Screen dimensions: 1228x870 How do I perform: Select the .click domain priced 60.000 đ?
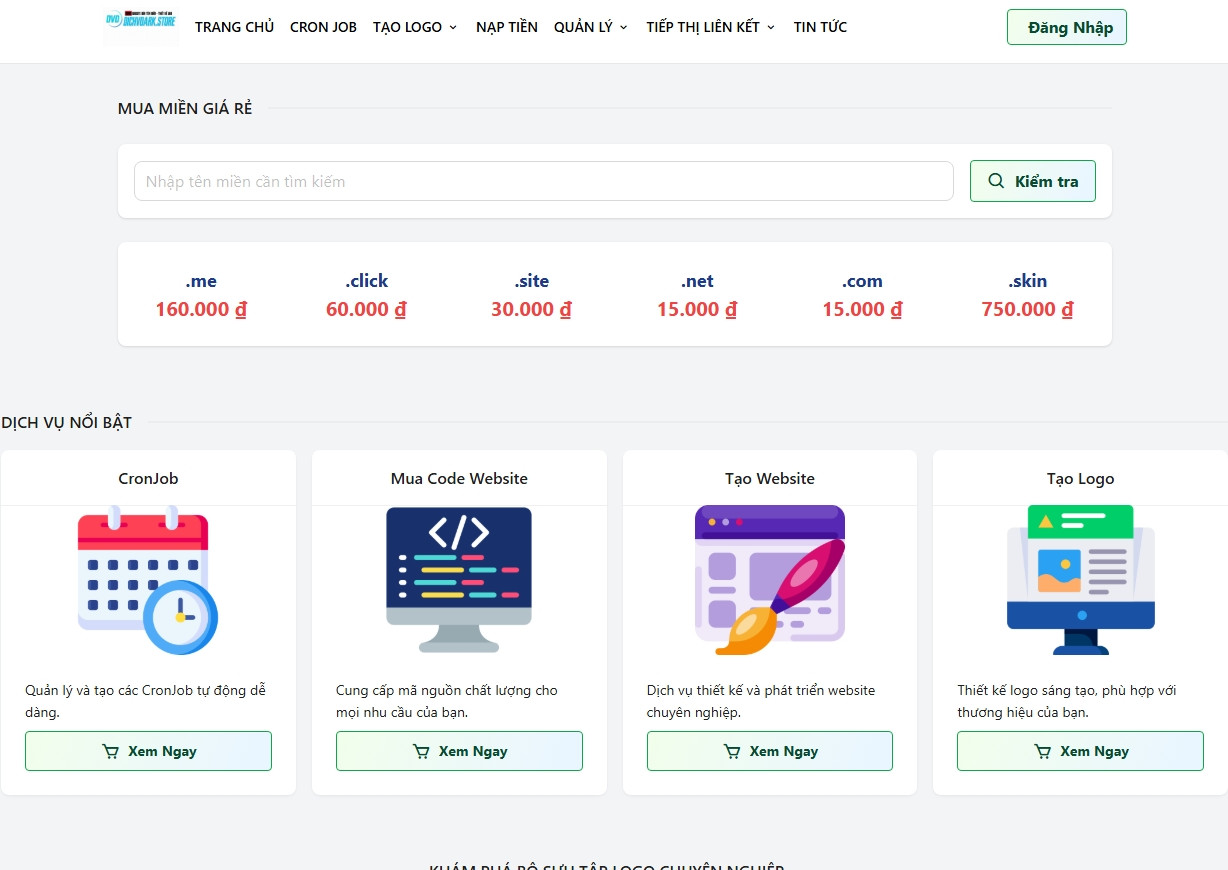coord(366,295)
